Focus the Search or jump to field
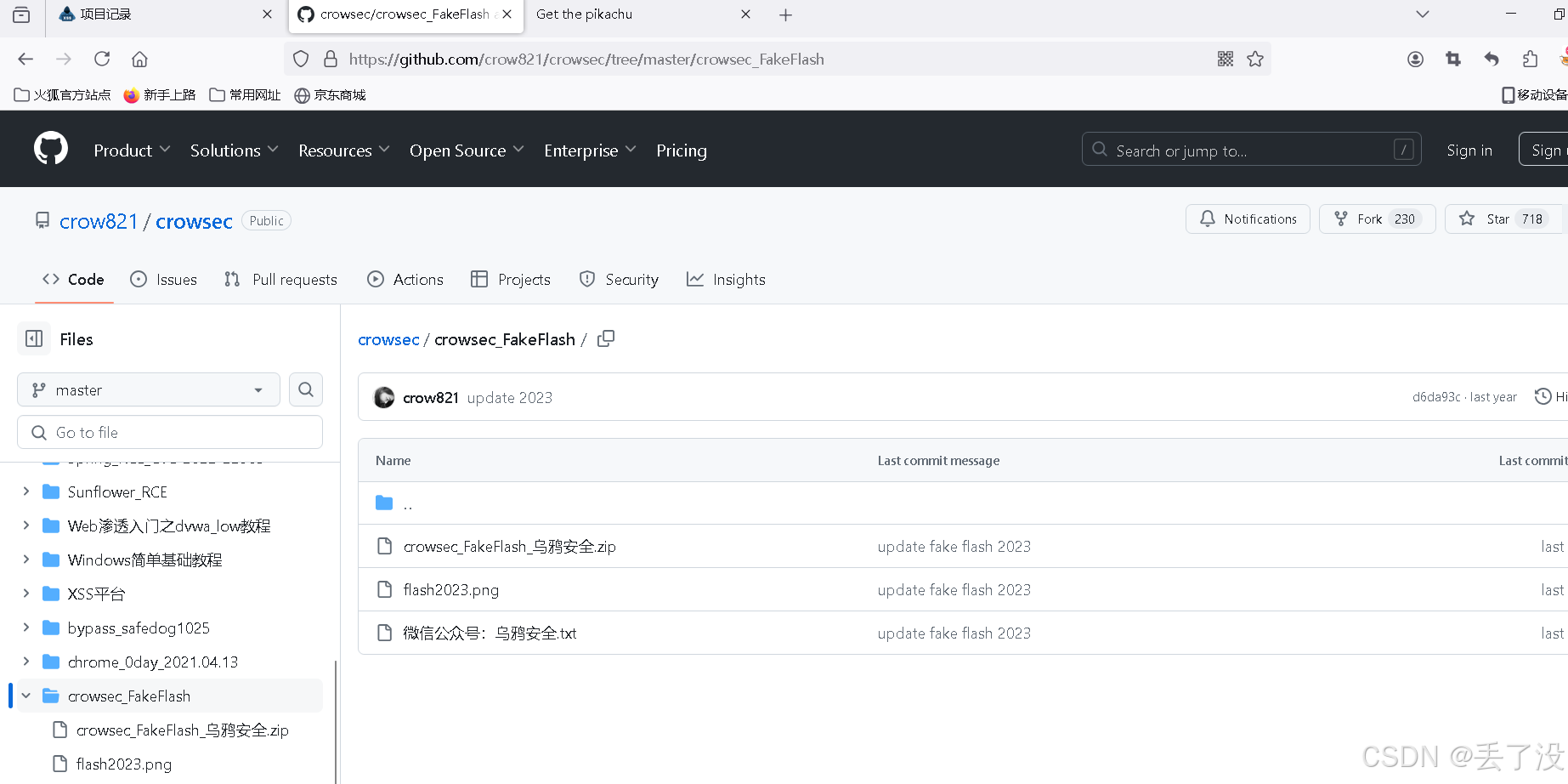The height and width of the screenshot is (784, 1568). (1251, 150)
